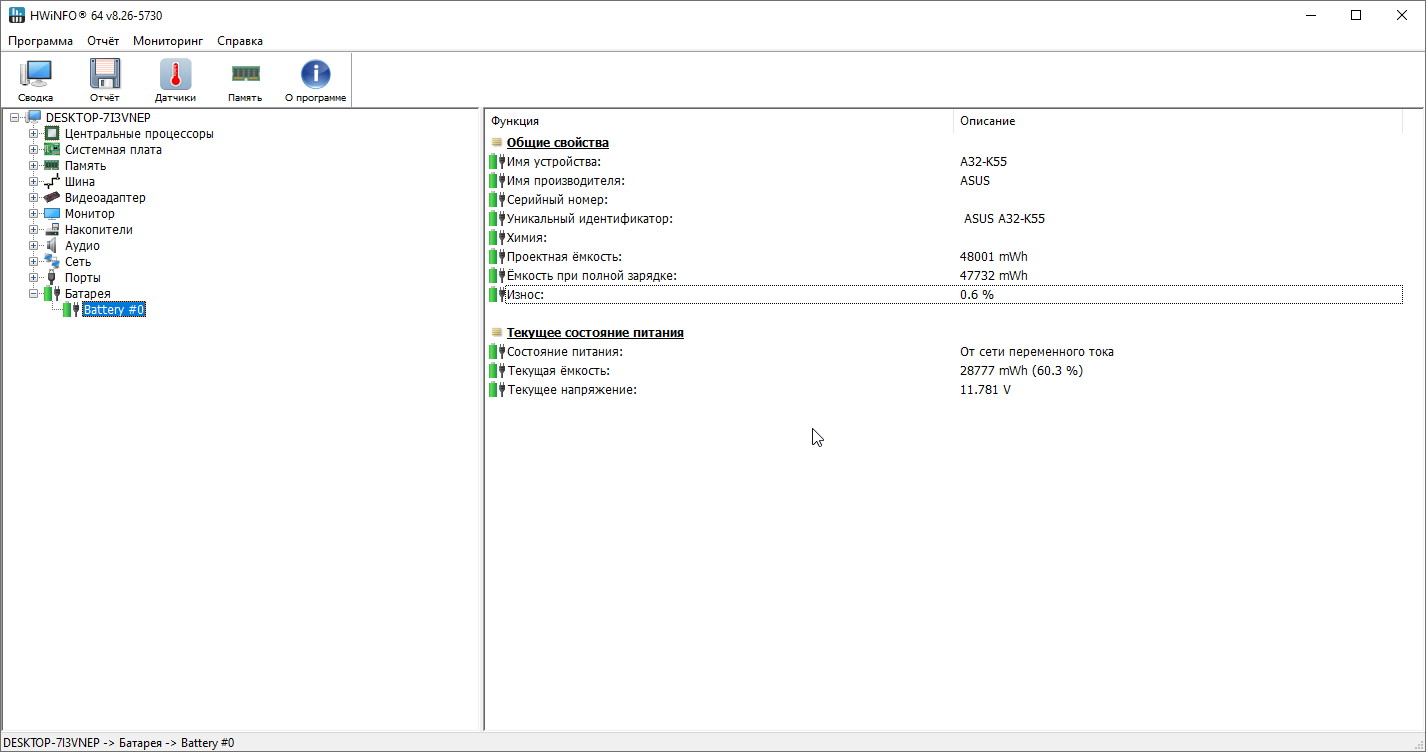This screenshot has width=1426, height=752.
Task: Click the bus icon beside Шина
Action: click(52, 181)
